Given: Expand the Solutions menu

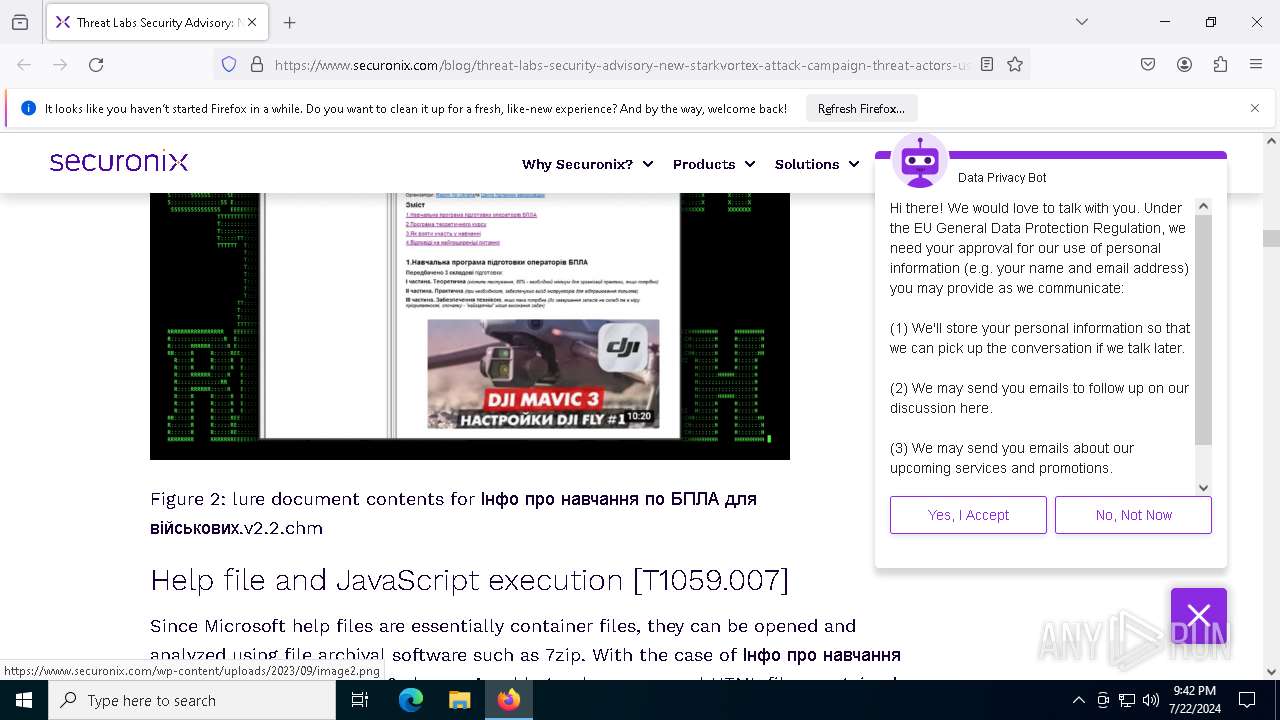Looking at the screenshot, I should [x=816, y=164].
